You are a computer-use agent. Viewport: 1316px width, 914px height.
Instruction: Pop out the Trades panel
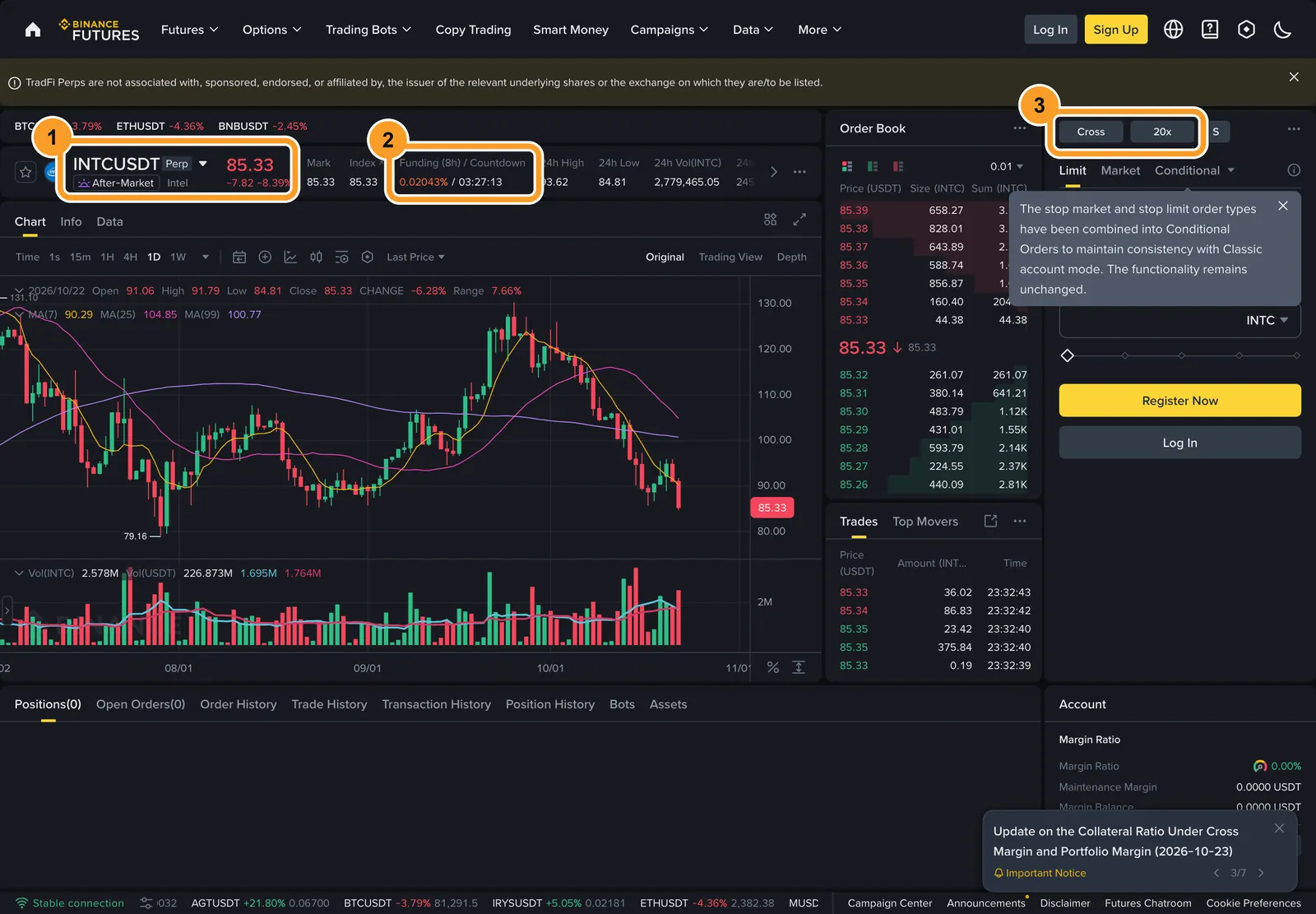pos(991,521)
